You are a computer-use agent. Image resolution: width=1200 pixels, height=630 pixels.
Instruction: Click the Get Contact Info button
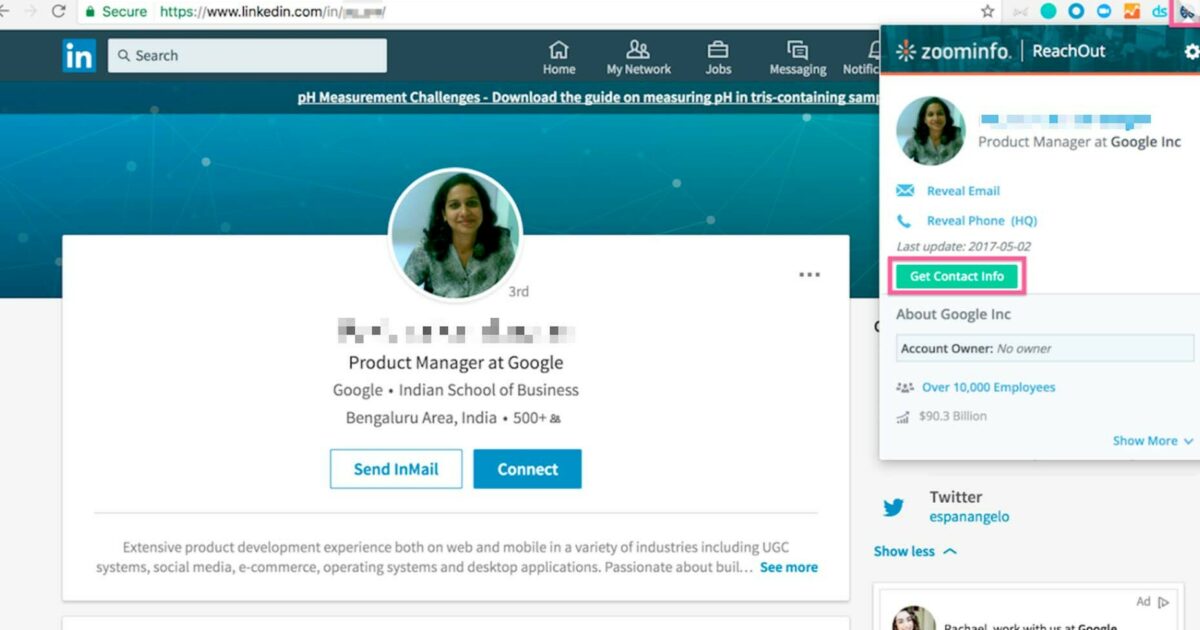pos(956,276)
